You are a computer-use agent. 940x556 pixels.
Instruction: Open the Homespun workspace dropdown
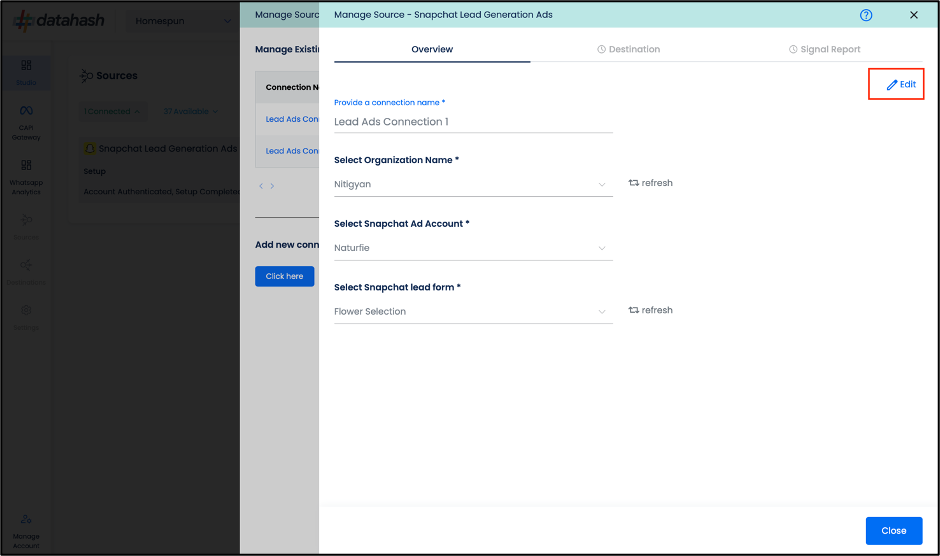click(182, 21)
